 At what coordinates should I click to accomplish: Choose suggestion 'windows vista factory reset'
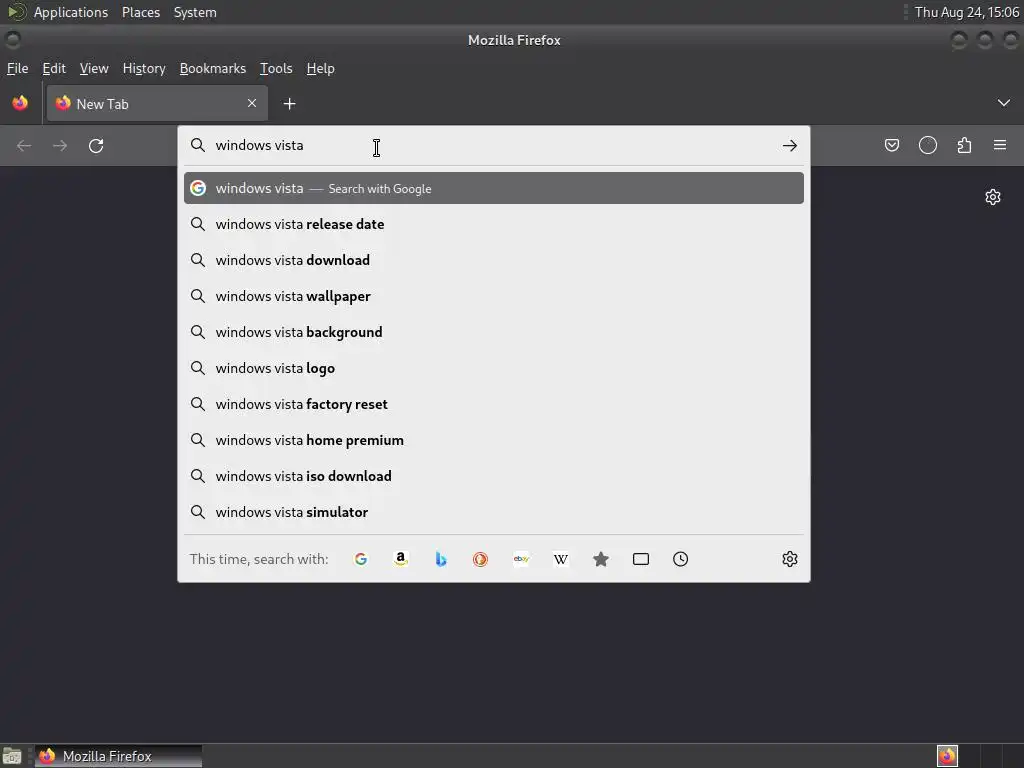(x=494, y=404)
